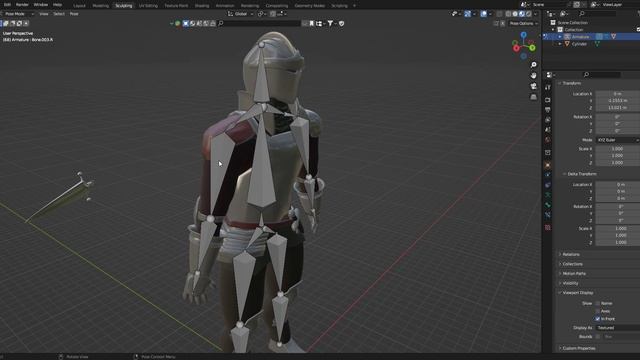Open the viewport shading options dropdown
This screenshot has width=640, height=360.
(536, 14)
